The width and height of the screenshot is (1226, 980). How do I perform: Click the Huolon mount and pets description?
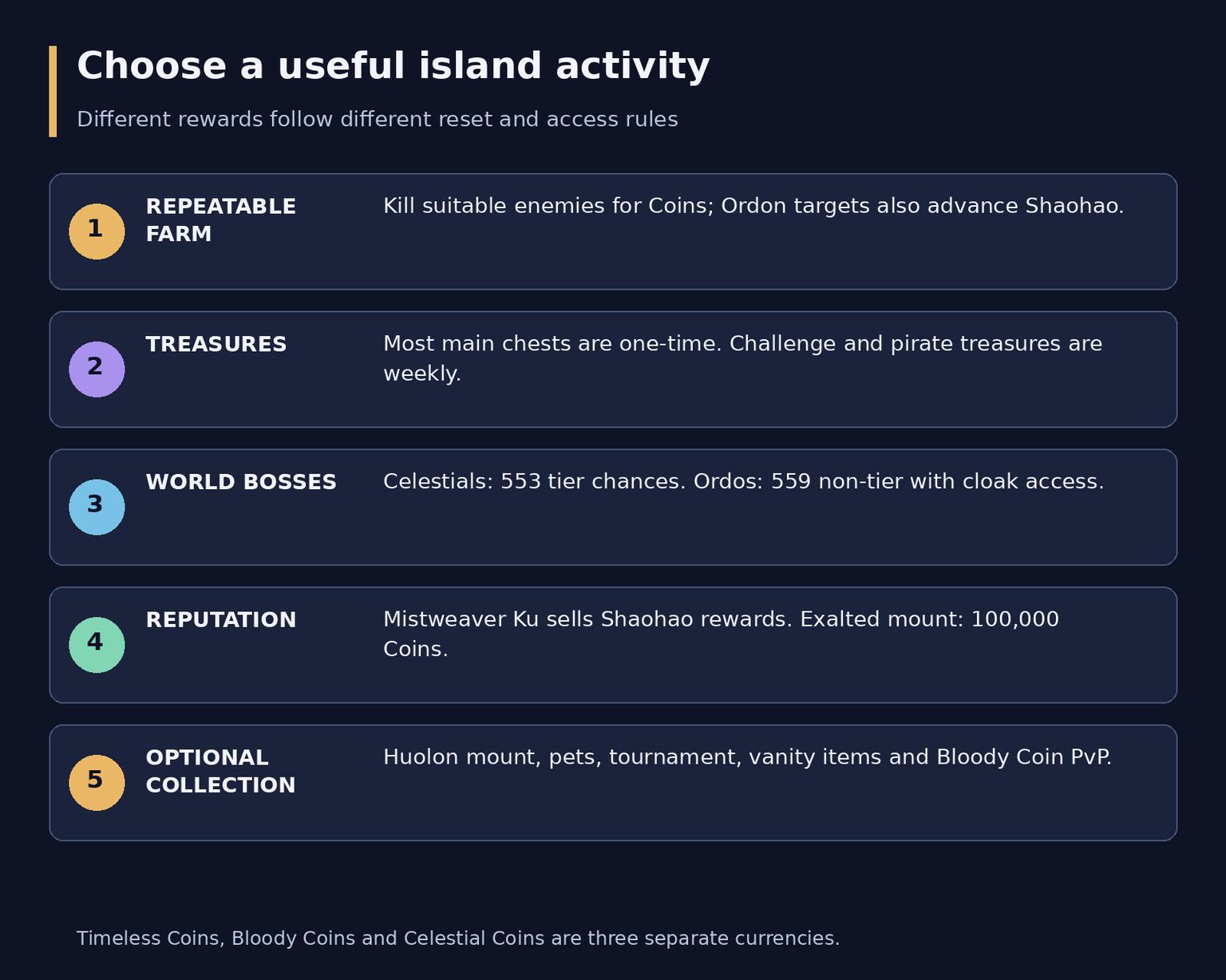[x=747, y=757]
